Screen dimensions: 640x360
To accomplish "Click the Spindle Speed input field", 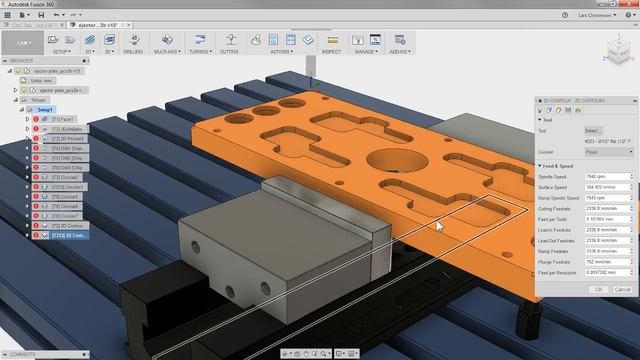I will (x=607, y=177).
